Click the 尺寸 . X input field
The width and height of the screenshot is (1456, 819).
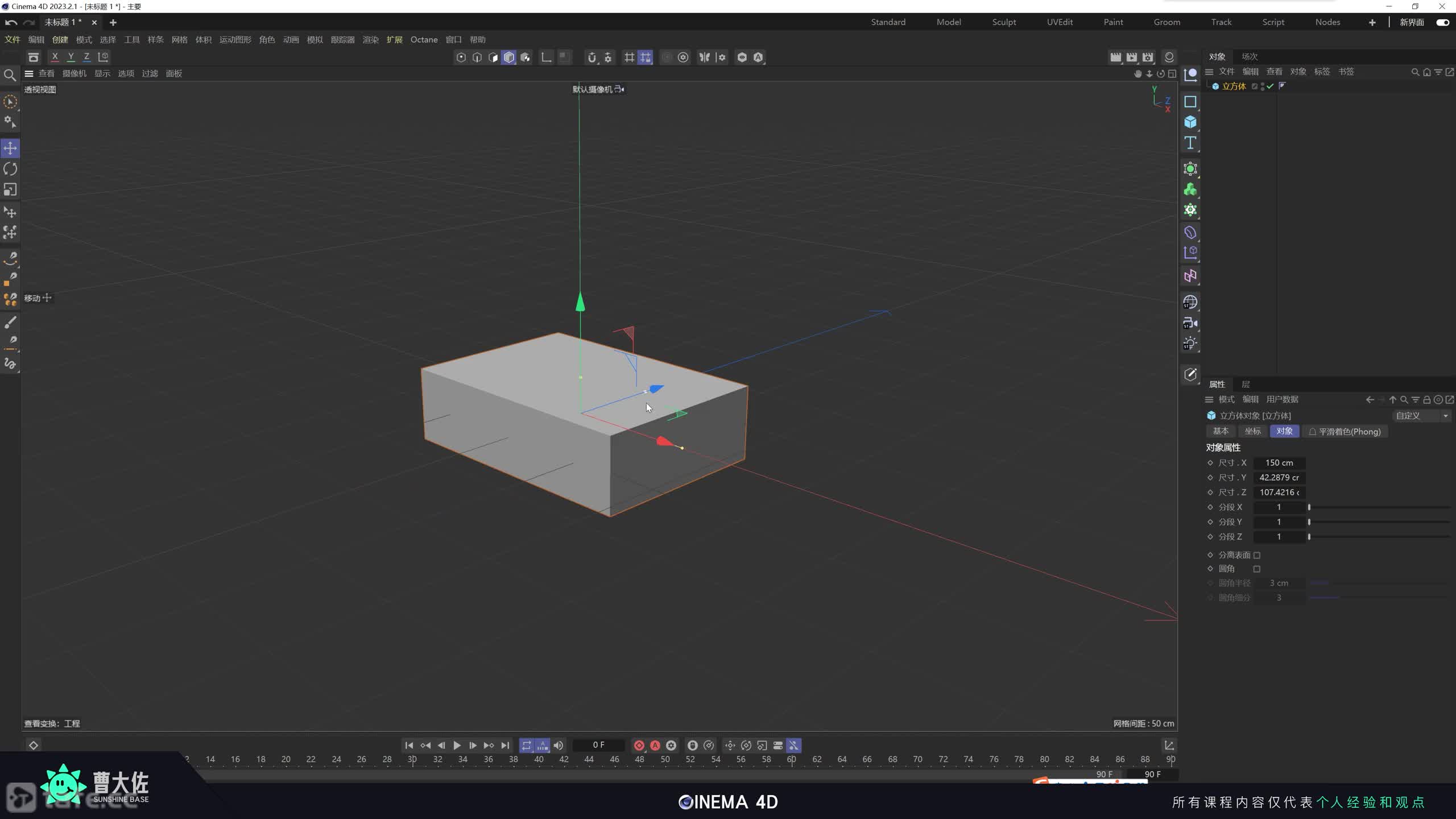[1279, 462]
